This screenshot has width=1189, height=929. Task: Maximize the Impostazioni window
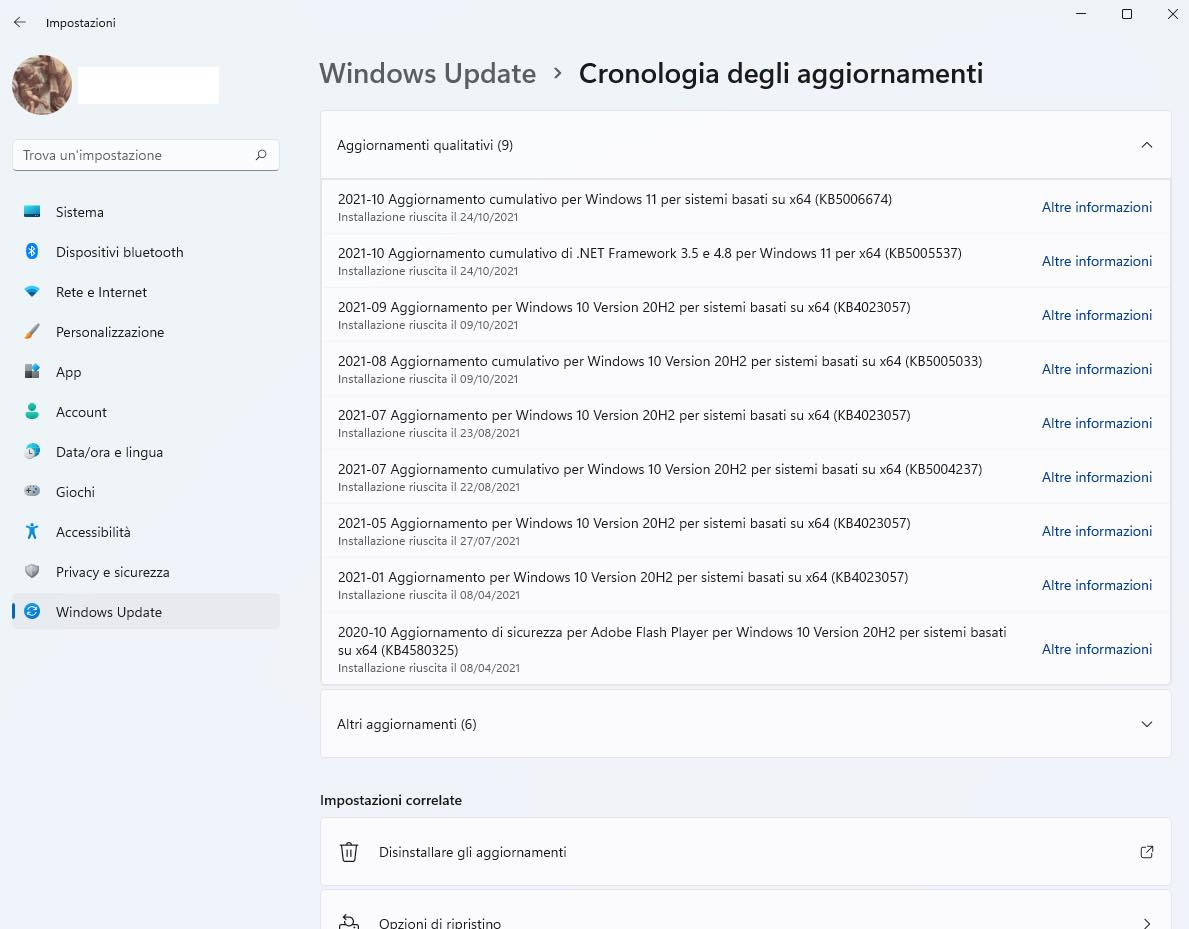1127,14
